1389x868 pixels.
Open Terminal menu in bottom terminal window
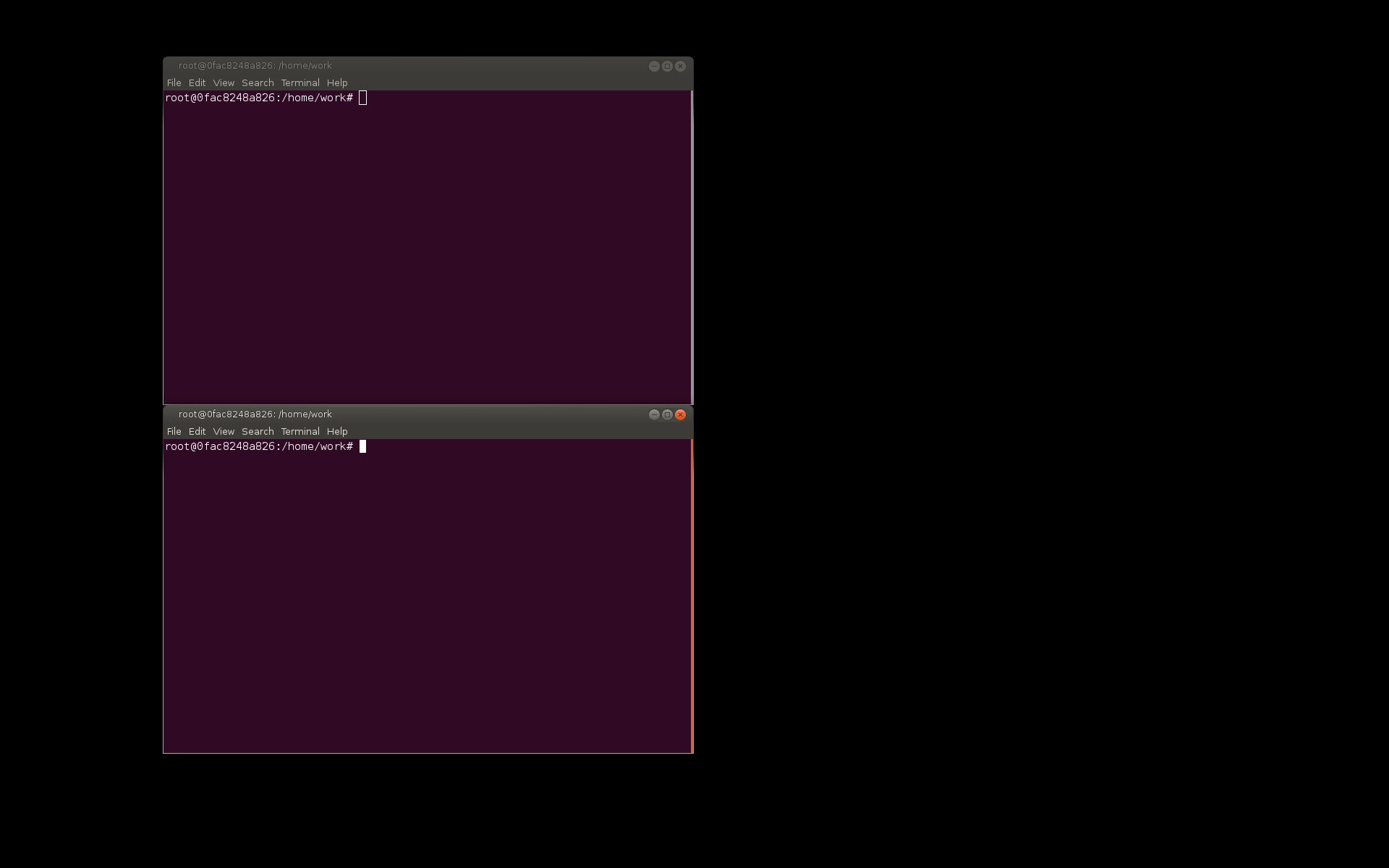click(300, 432)
